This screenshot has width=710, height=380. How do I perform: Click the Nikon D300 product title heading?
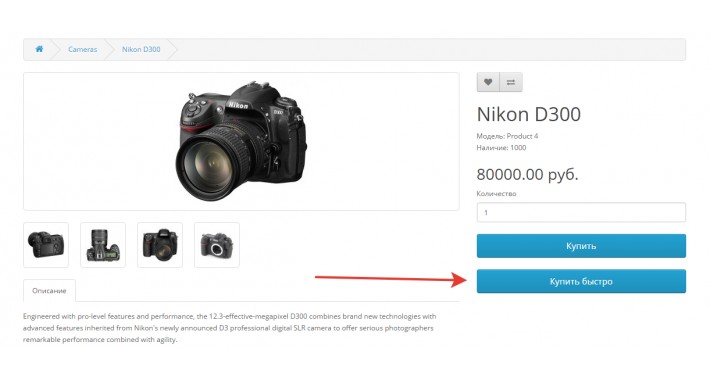click(529, 114)
